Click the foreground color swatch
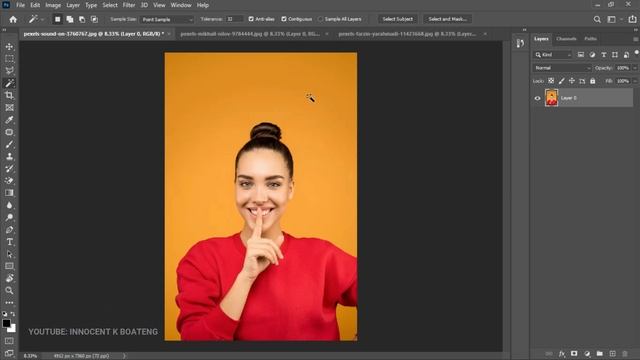Image resolution: width=640 pixels, height=360 pixels. tap(6, 323)
